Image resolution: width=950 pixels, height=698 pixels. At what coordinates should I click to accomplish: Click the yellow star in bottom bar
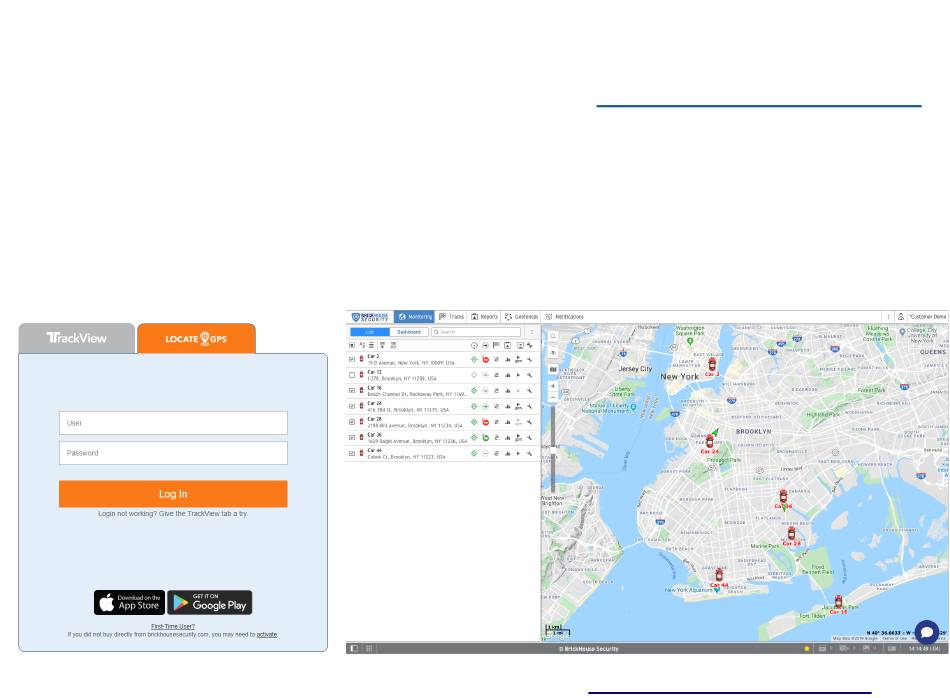tap(807, 649)
